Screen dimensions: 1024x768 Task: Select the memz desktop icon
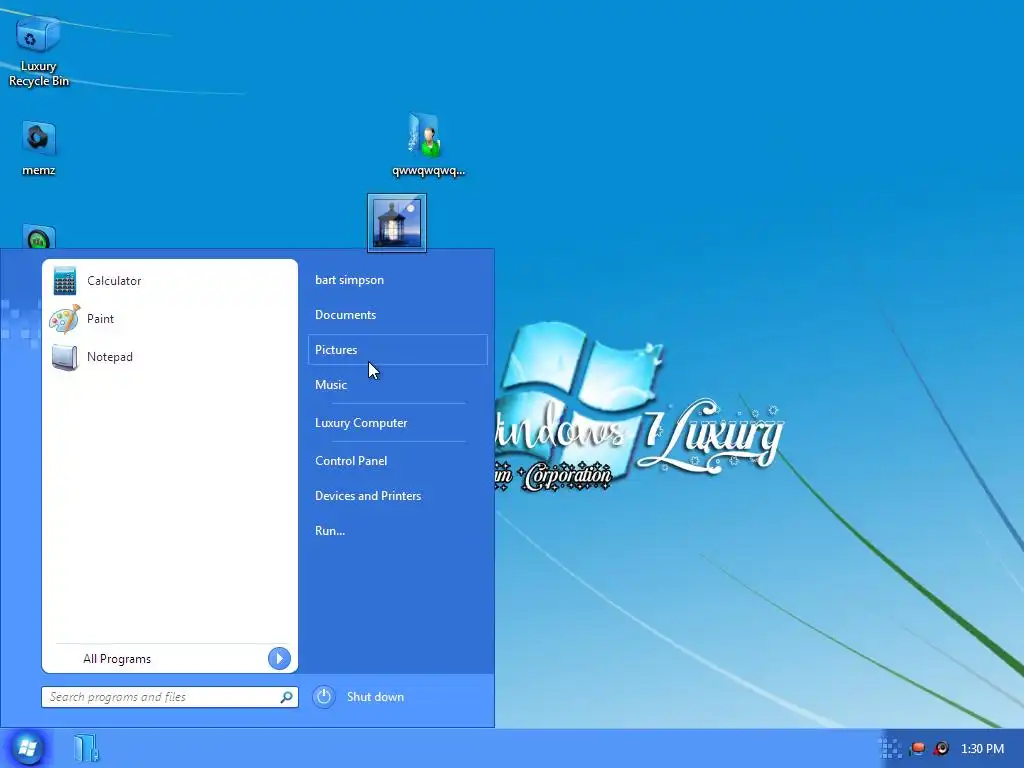click(x=39, y=148)
